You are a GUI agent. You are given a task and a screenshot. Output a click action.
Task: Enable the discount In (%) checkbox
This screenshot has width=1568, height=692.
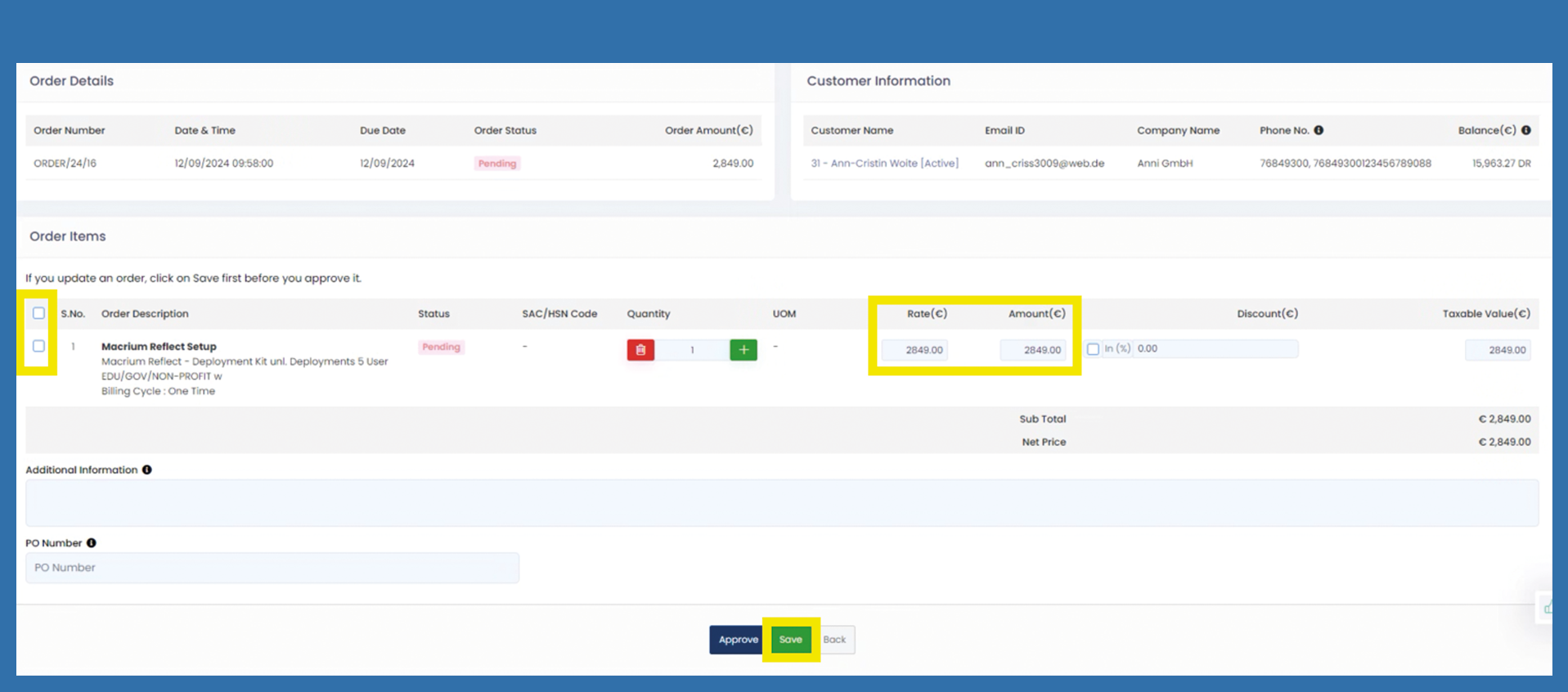1093,349
